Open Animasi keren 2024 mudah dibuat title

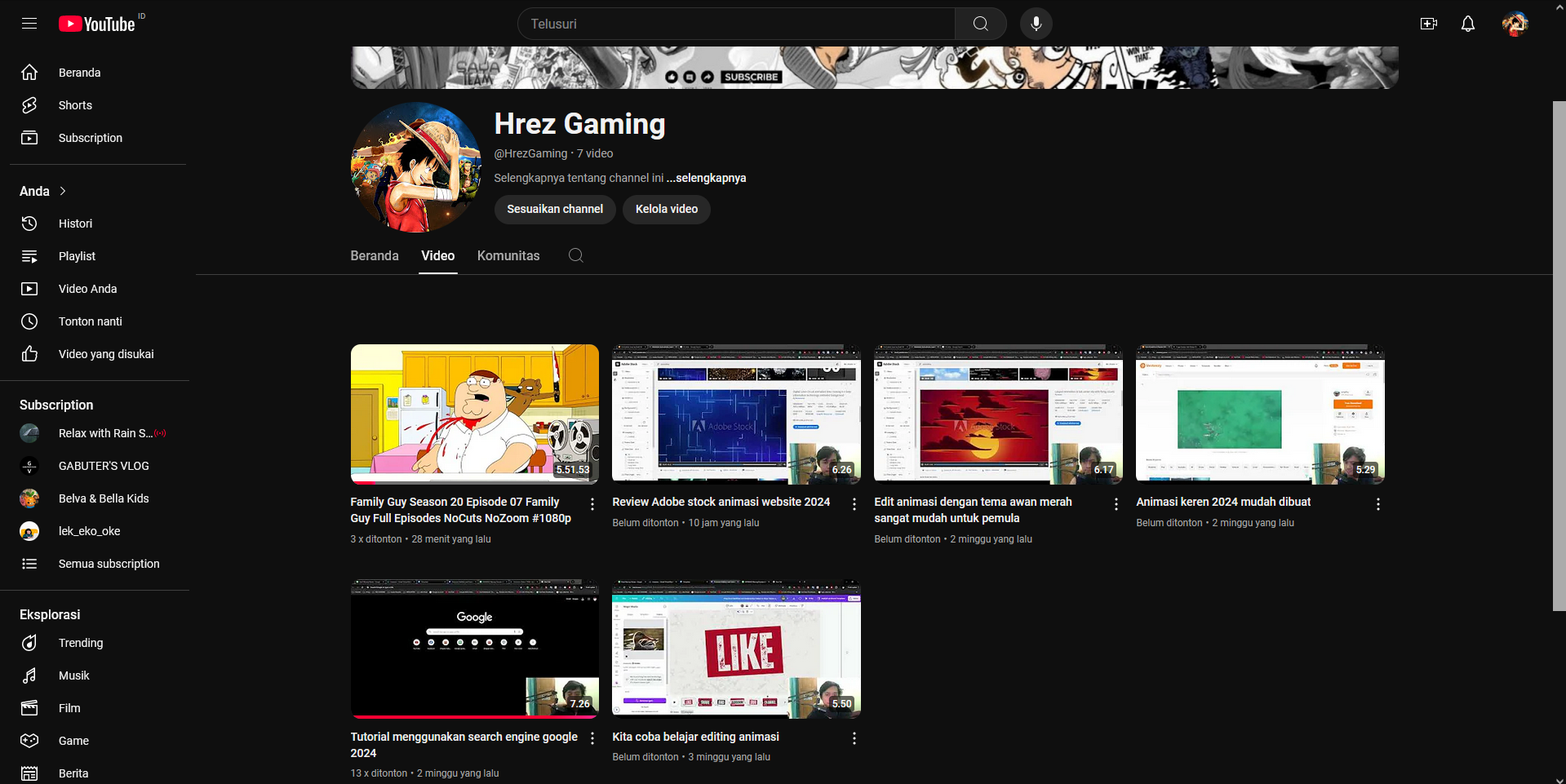1223,502
